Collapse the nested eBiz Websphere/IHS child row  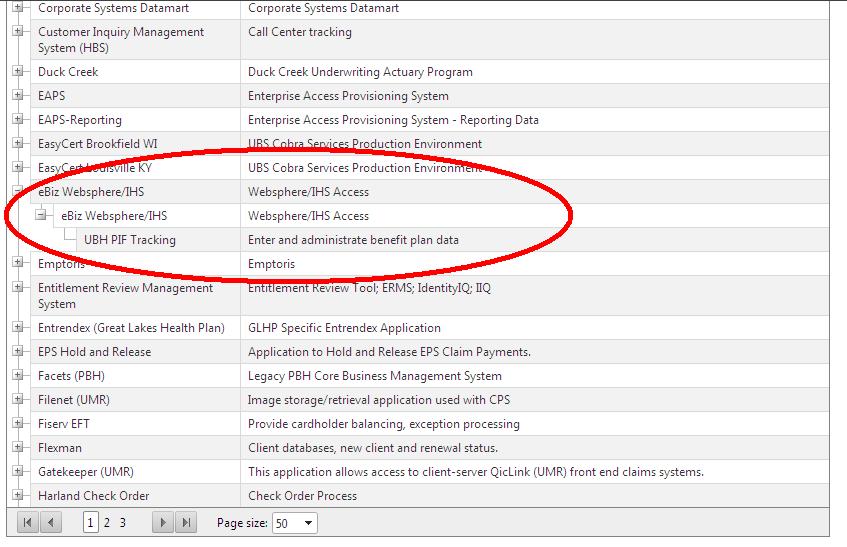(41, 215)
